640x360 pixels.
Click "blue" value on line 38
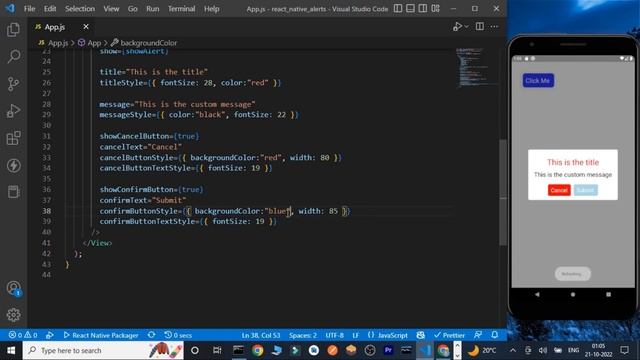point(278,211)
